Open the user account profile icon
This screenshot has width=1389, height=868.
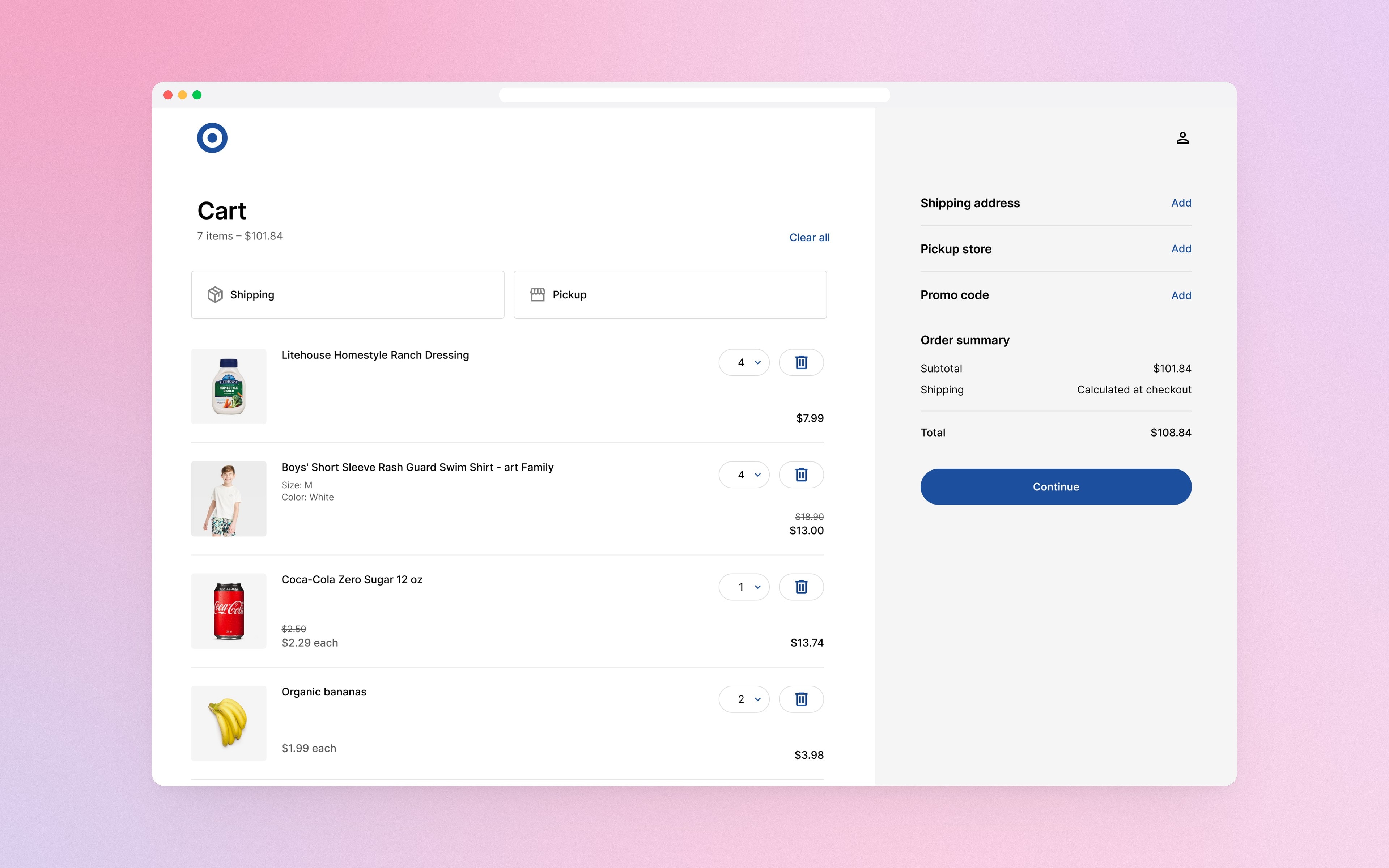(1182, 138)
